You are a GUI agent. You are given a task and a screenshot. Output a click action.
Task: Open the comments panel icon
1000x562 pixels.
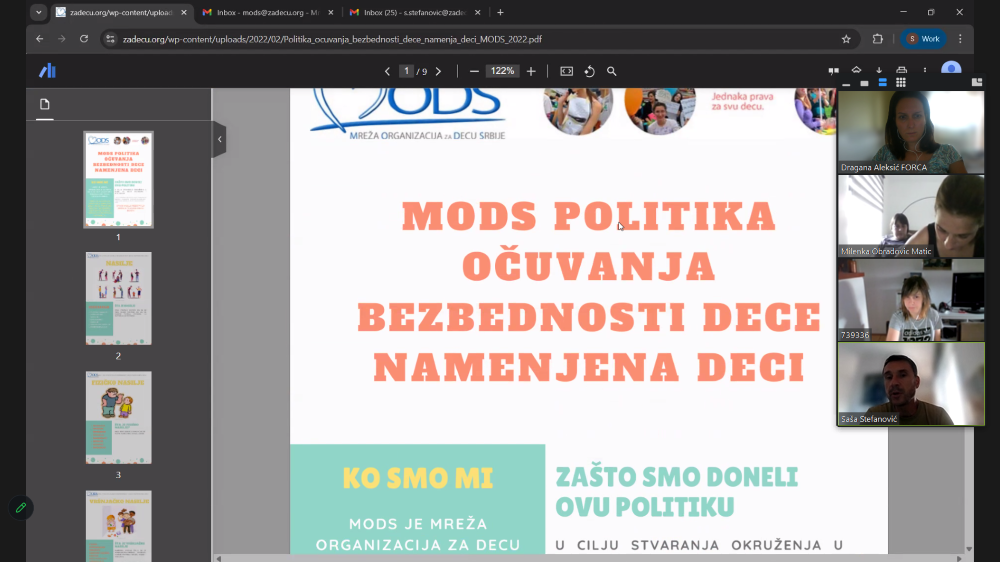point(834,71)
